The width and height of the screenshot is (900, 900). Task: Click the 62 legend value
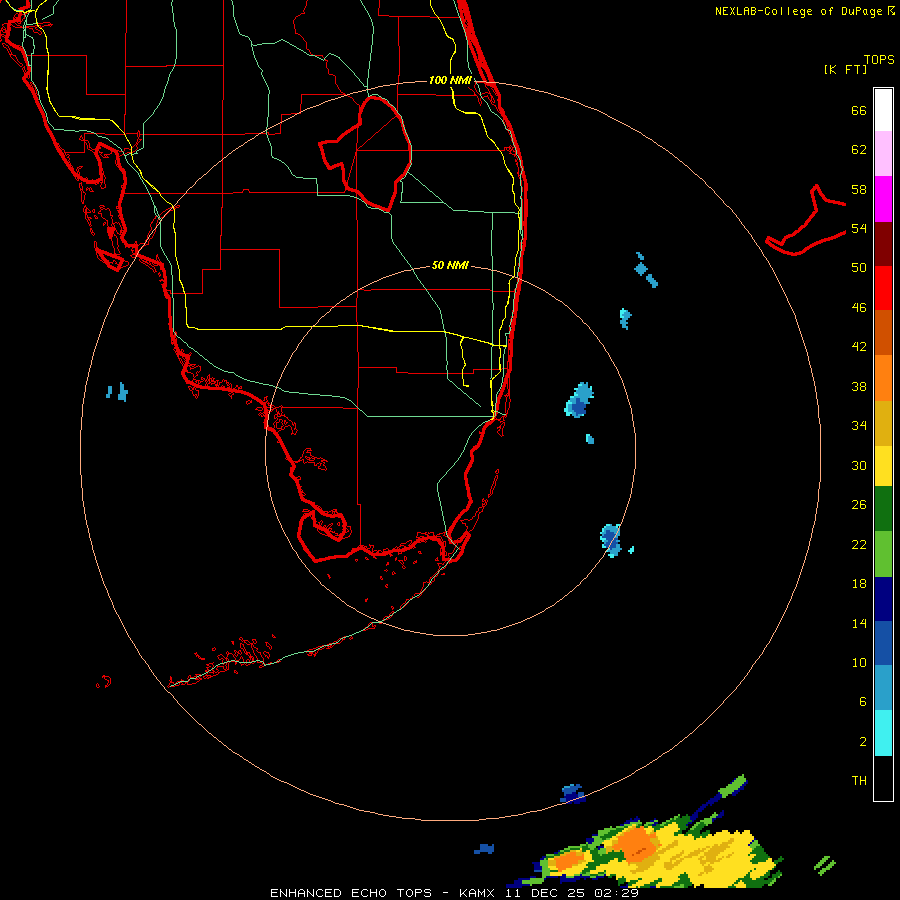[859, 150]
